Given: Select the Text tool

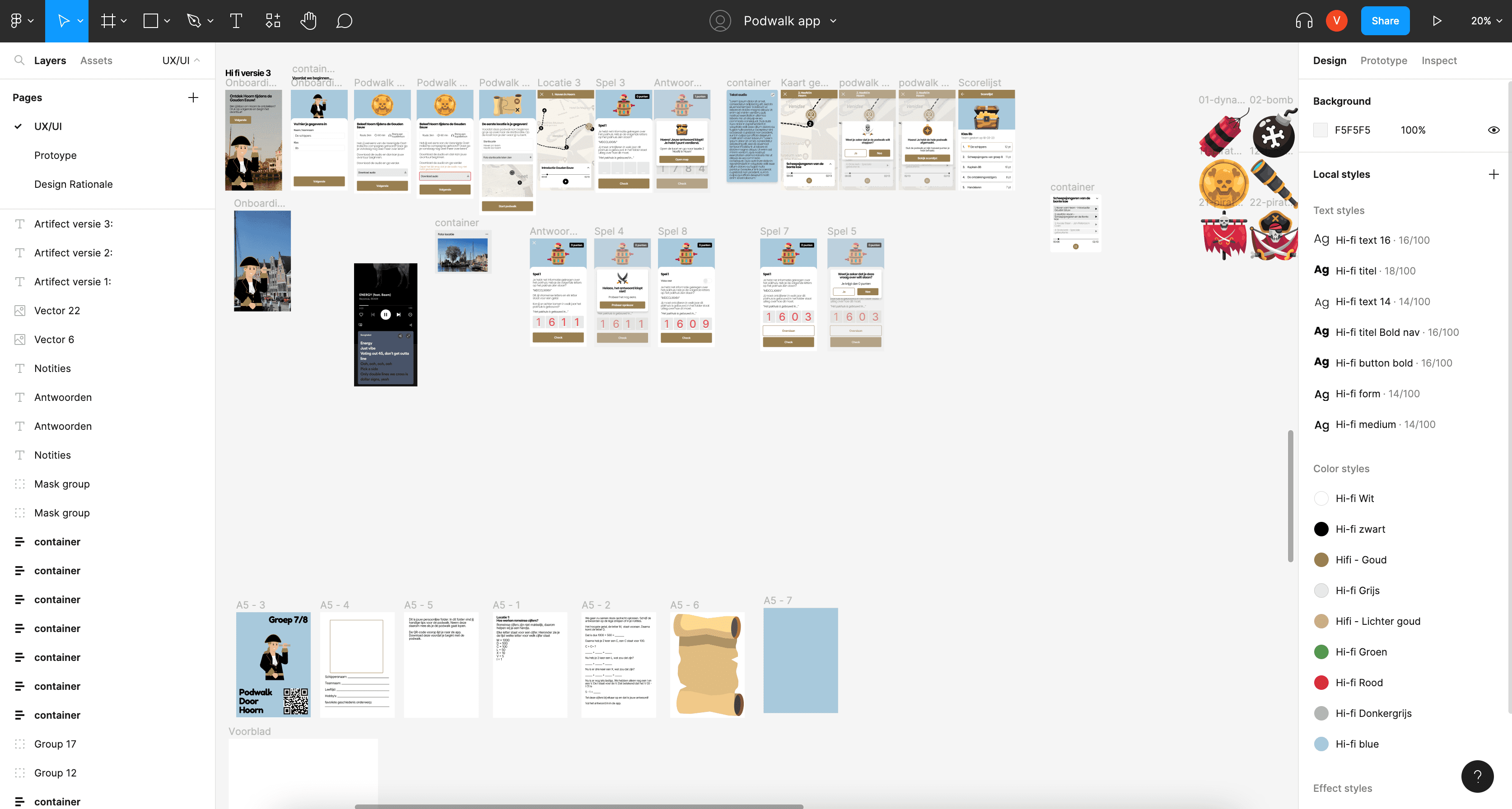Looking at the screenshot, I should 236,21.
